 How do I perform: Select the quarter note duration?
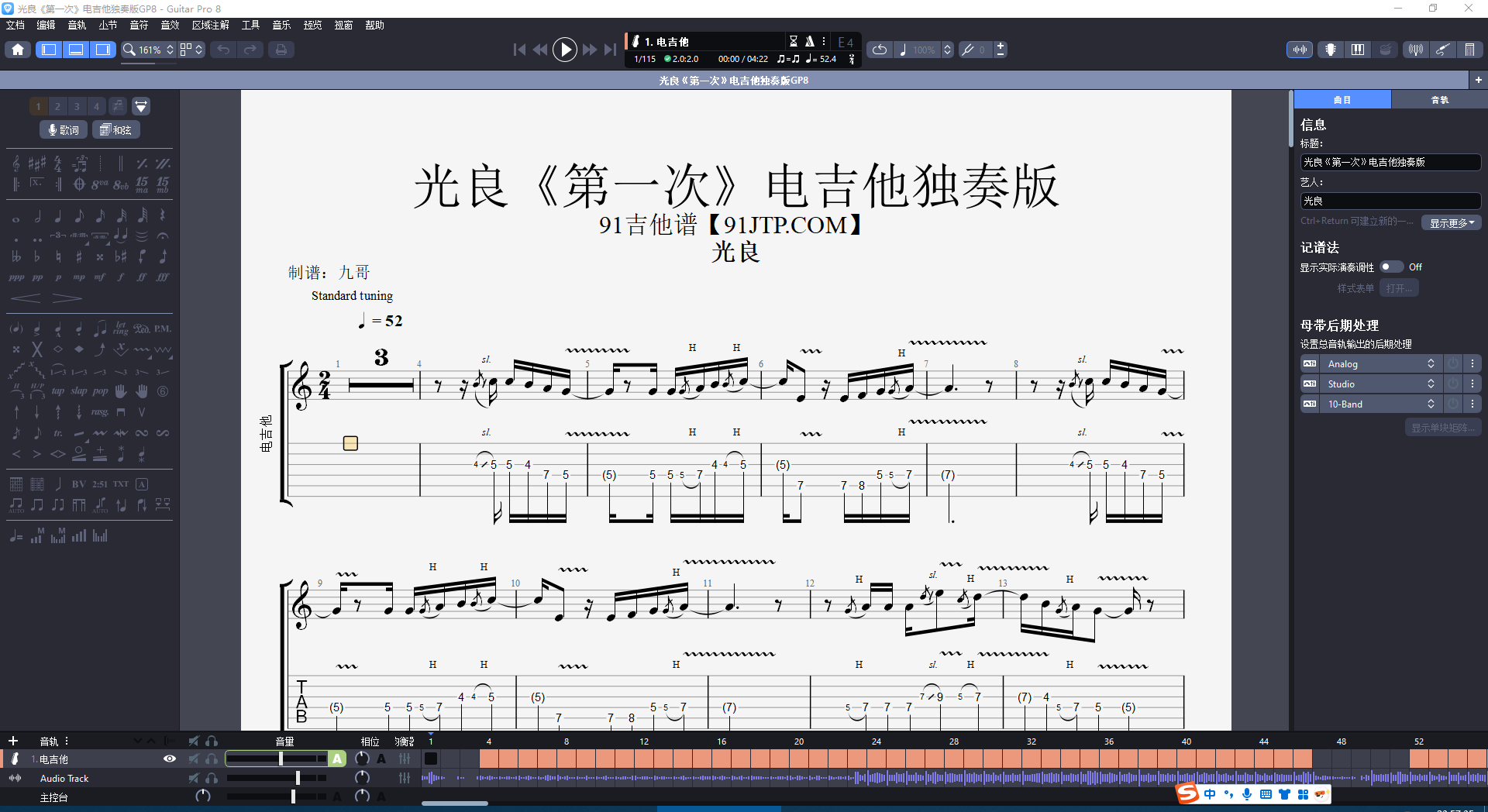tap(58, 215)
